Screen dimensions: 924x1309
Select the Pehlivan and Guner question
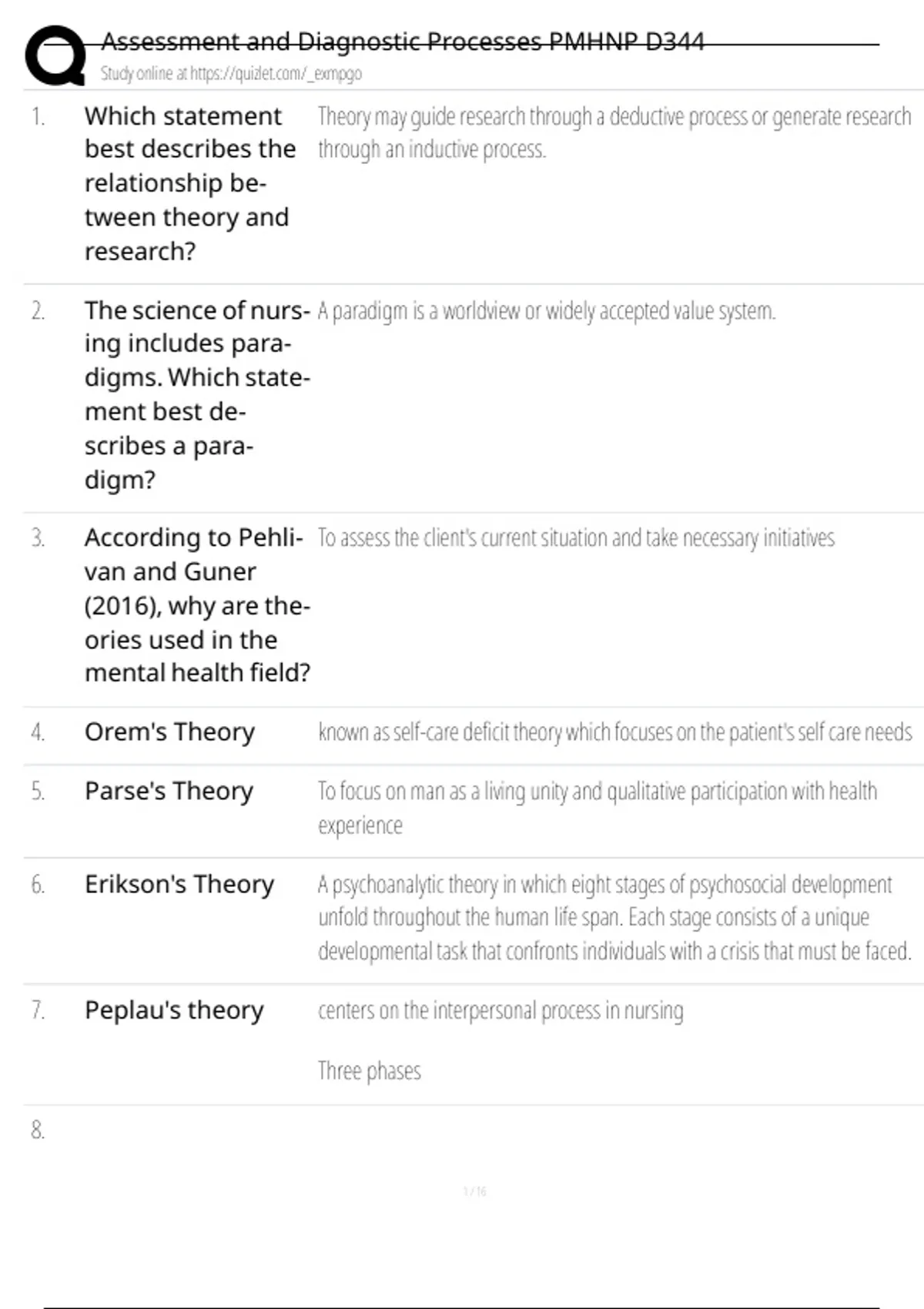(x=196, y=605)
